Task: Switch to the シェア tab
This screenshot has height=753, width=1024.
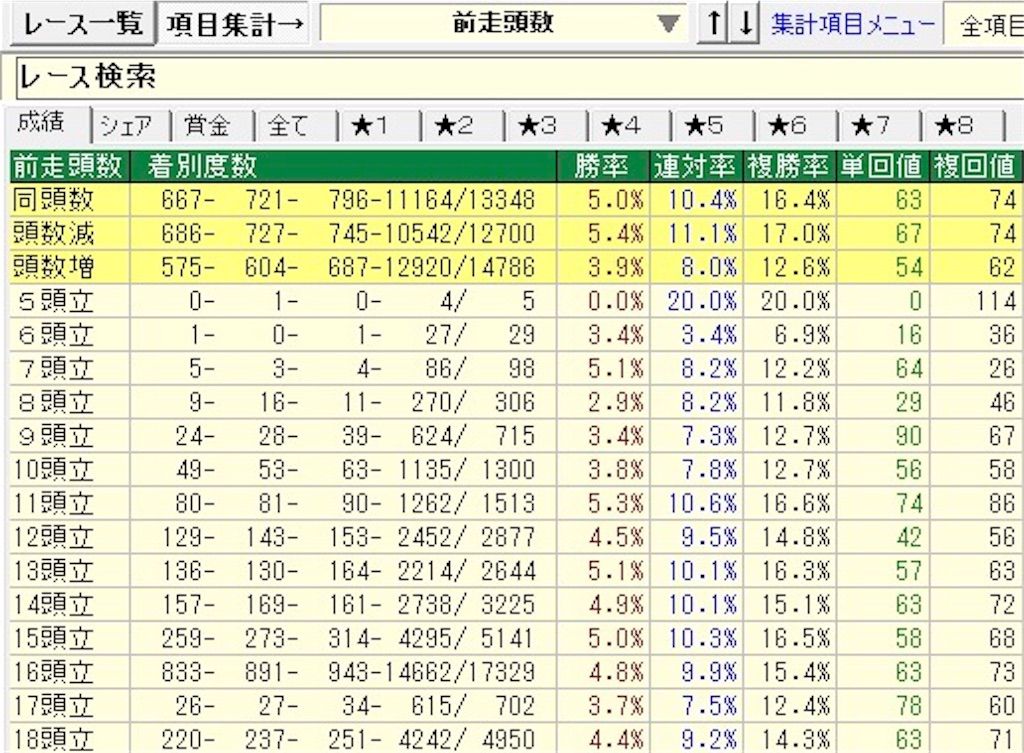Action: coord(128,125)
